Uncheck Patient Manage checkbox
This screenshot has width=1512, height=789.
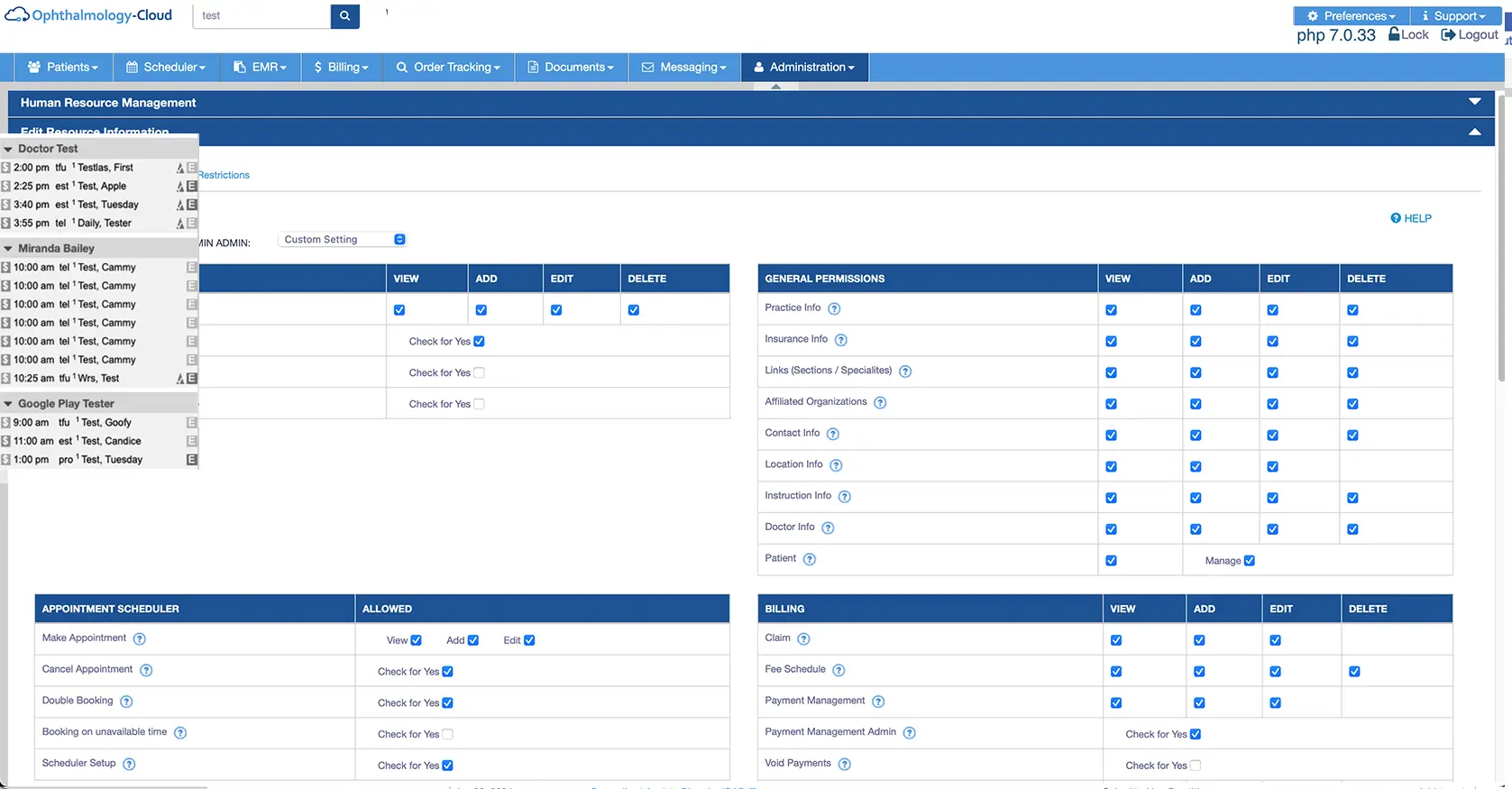(x=1249, y=561)
